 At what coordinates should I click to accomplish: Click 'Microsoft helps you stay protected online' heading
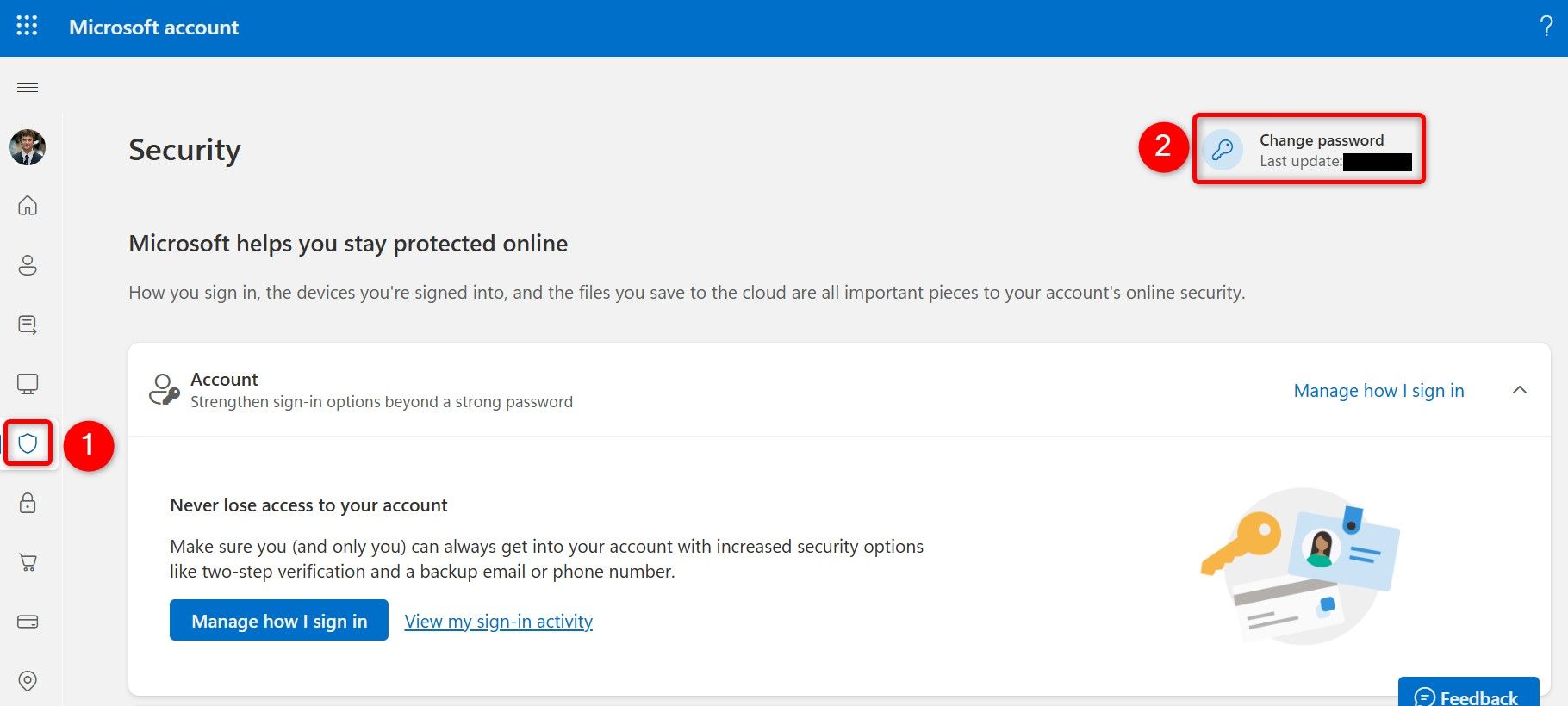click(348, 244)
